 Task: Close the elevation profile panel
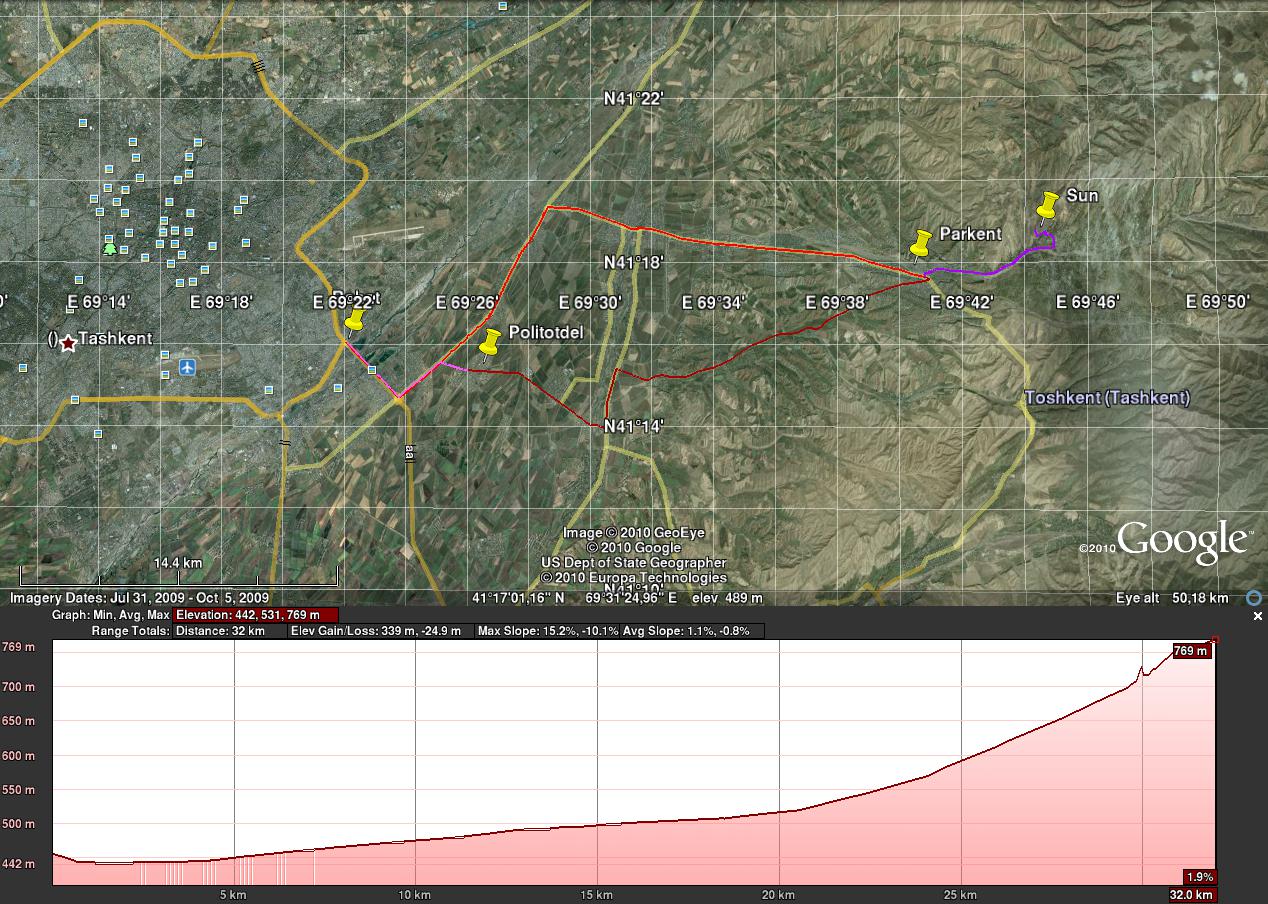pyautogui.click(x=1258, y=617)
